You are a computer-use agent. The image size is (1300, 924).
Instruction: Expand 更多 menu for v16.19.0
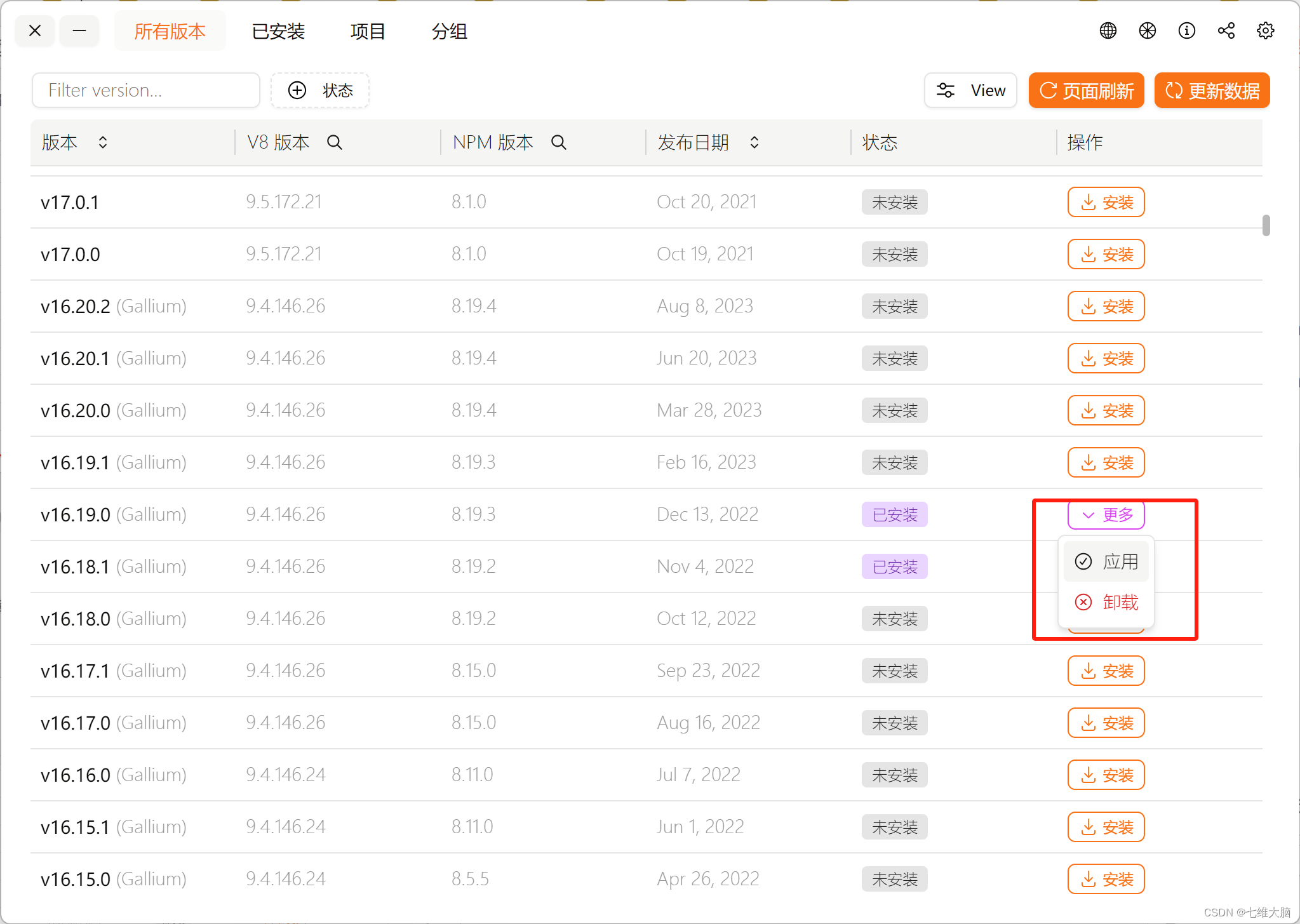pos(1106,514)
